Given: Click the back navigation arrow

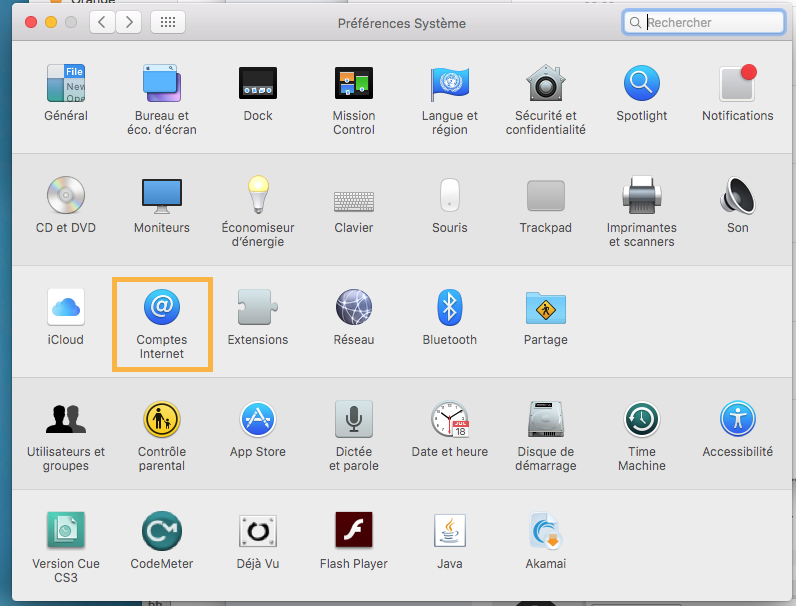Looking at the screenshot, I should pos(103,22).
